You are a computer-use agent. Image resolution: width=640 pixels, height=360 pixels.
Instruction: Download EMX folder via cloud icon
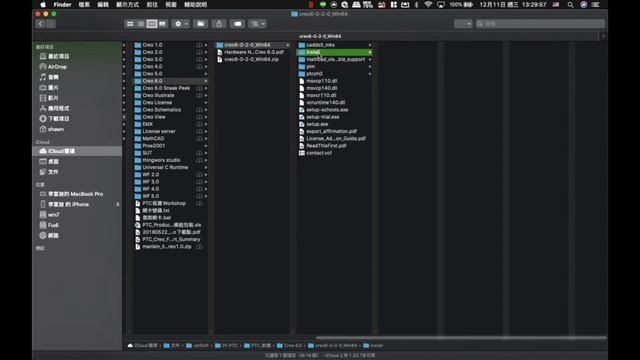(x=199, y=124)
